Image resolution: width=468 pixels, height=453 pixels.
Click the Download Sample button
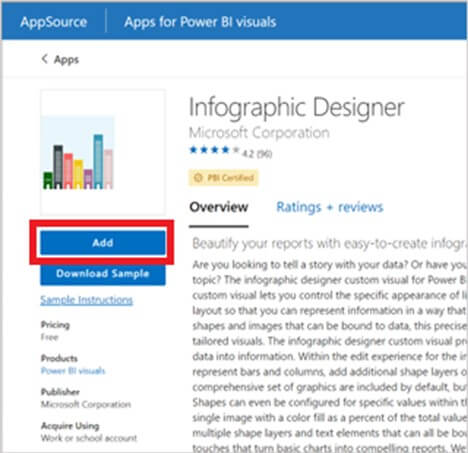103,274
